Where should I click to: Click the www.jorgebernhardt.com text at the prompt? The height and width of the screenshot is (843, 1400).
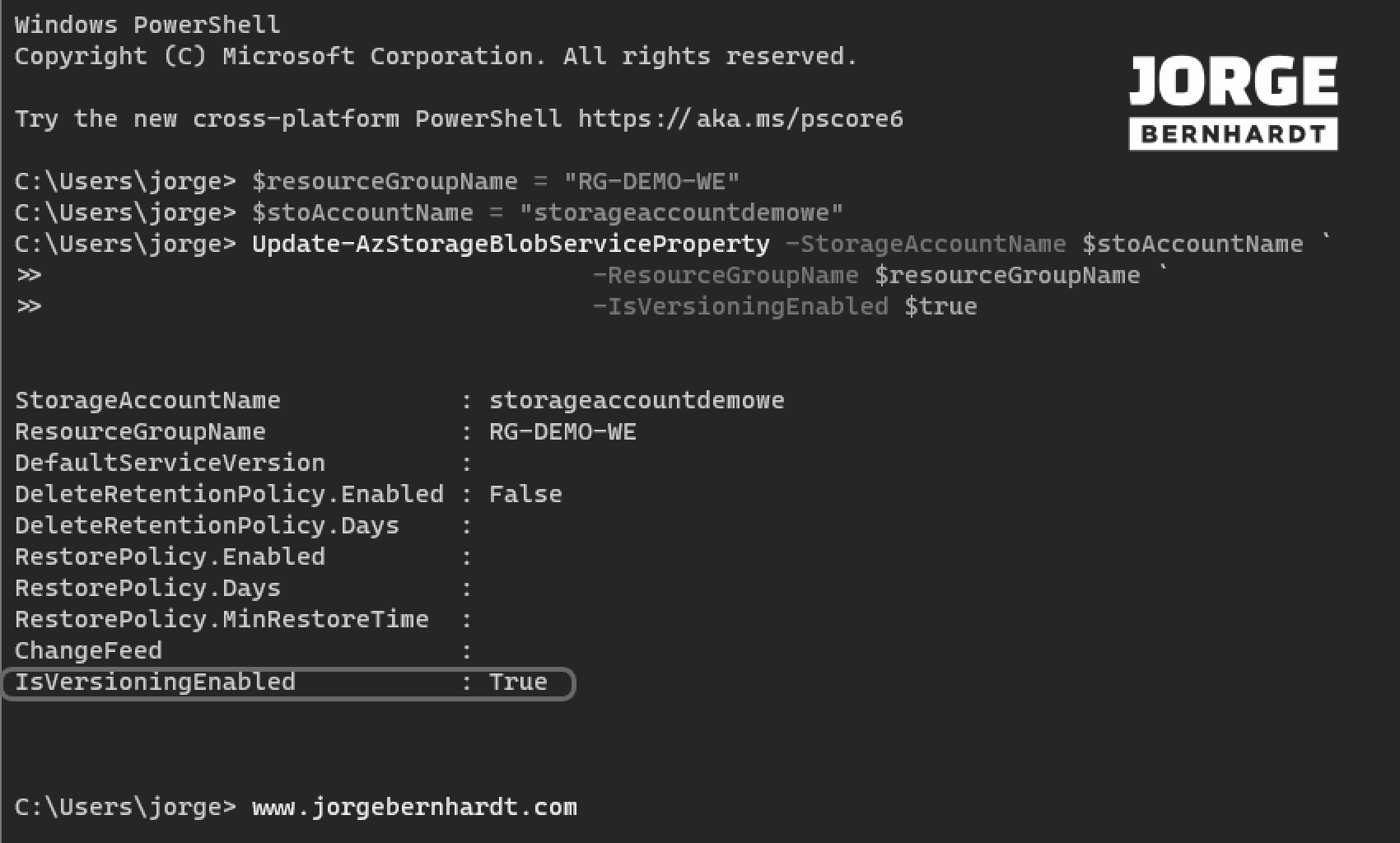pyautogui.click(x=414, y=807)
